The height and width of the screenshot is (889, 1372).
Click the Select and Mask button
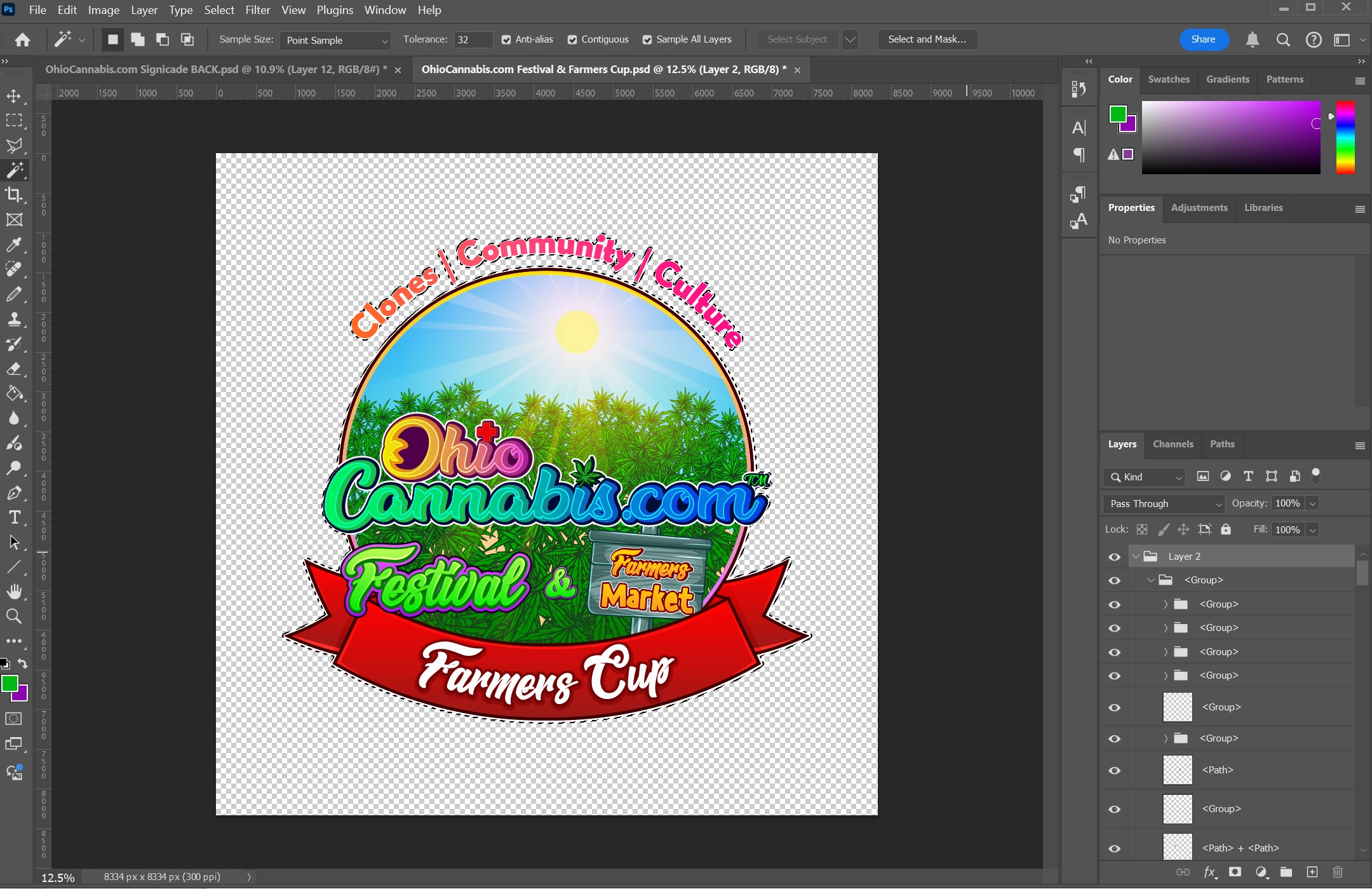(927, 39)
